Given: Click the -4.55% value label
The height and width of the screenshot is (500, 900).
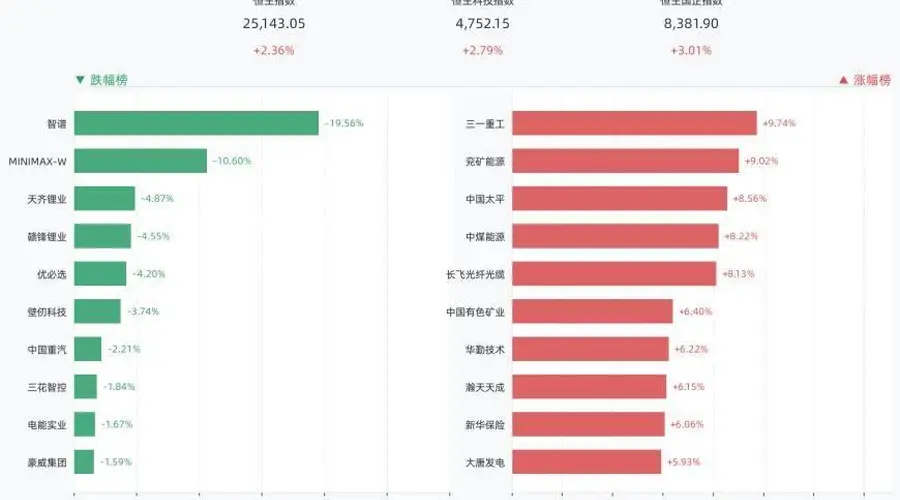Looking at the screenshot, I should pos(153,236).
